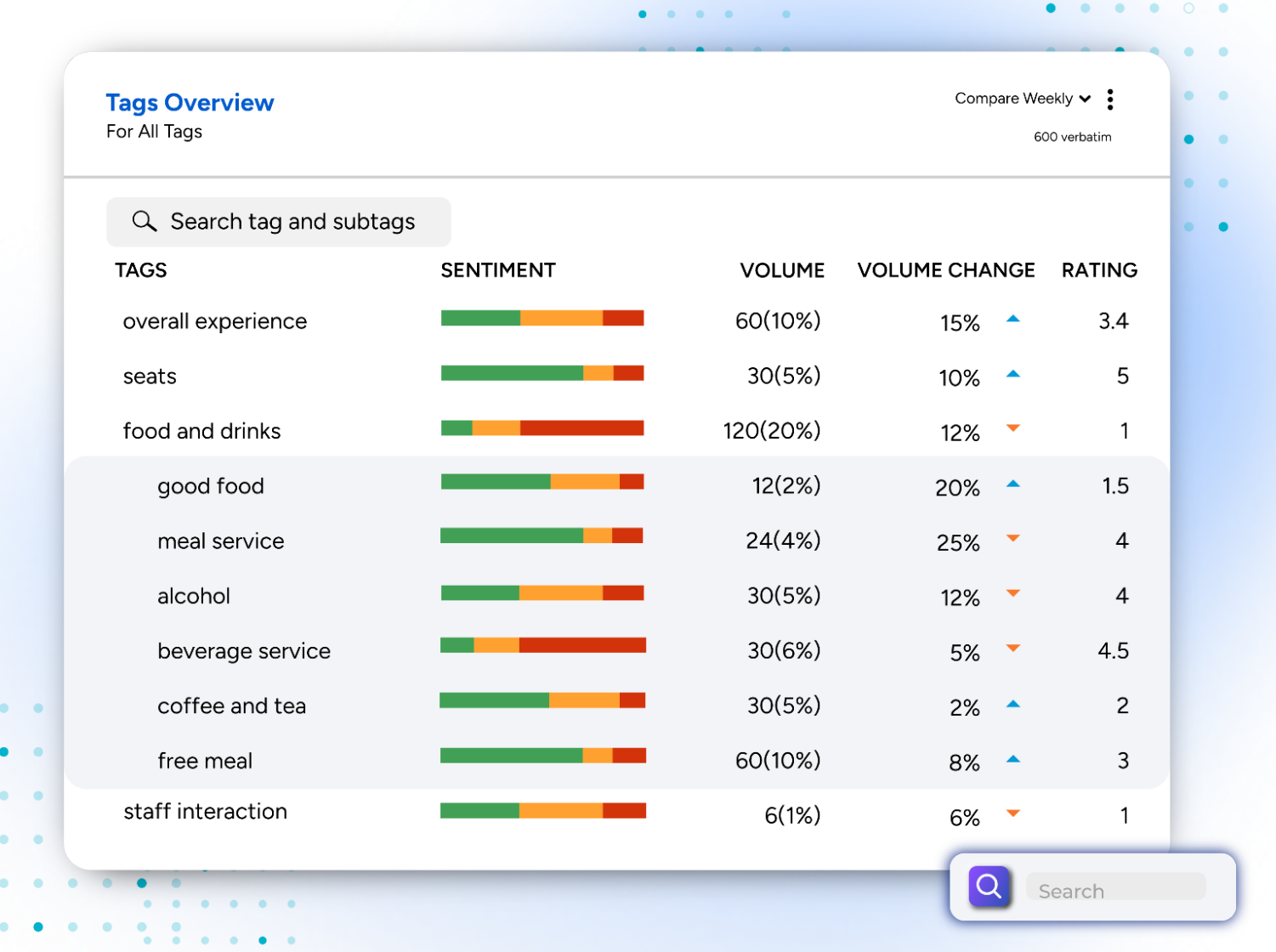Open the Tags Overview title link

click(189, 102)
